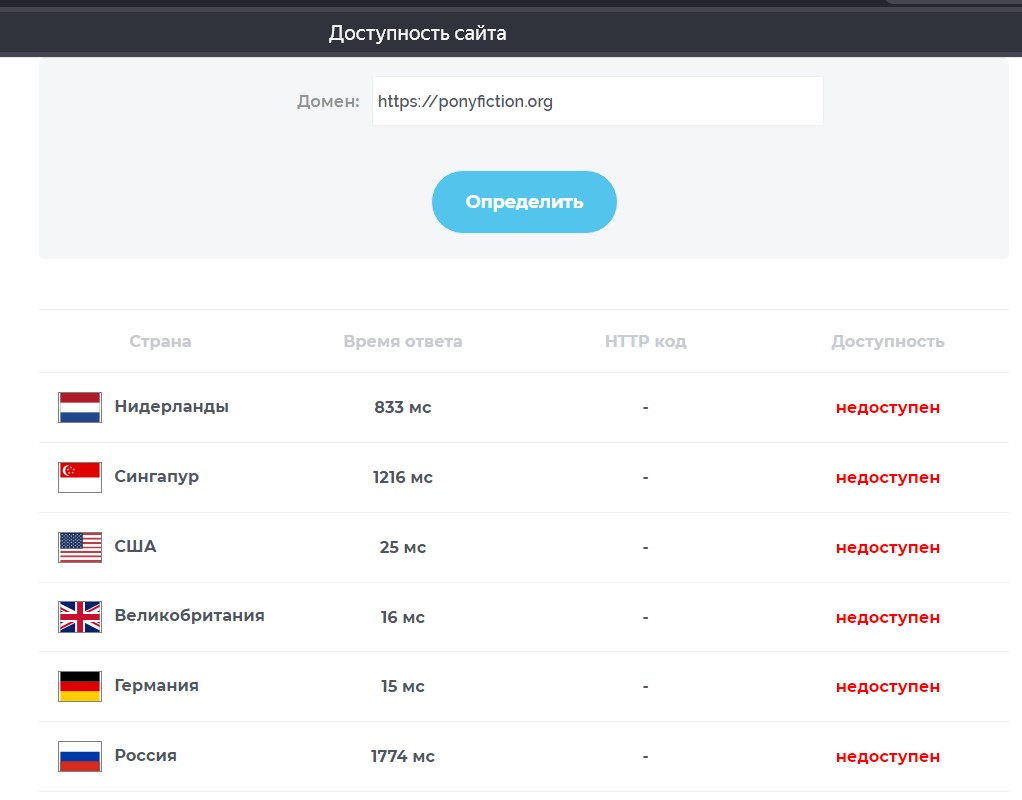Click the 25 мс response time
The image size is (1022, 800).
(402, 547)
